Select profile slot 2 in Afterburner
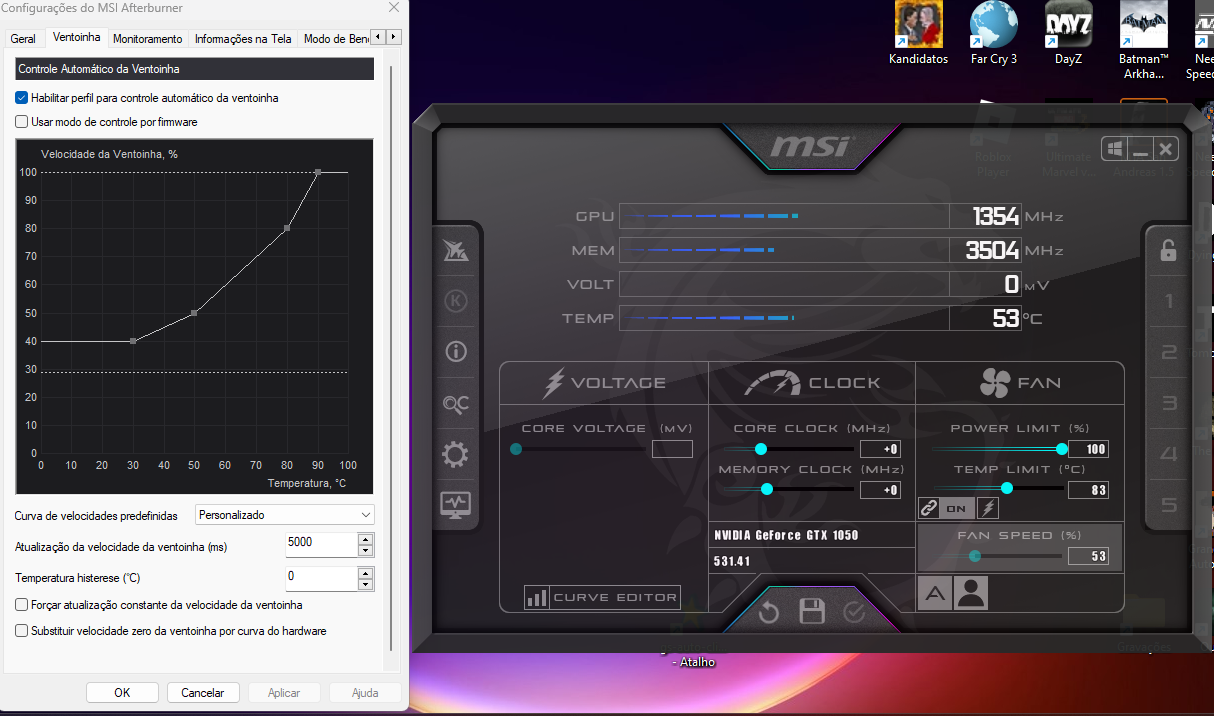This screenshot has width=1214, height=716. pos(1168,352)
